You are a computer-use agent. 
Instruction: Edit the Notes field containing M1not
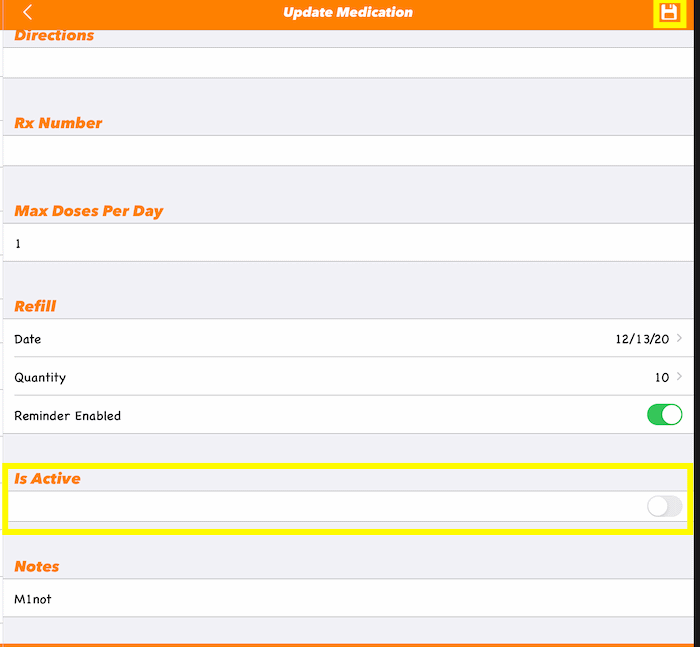348,598
